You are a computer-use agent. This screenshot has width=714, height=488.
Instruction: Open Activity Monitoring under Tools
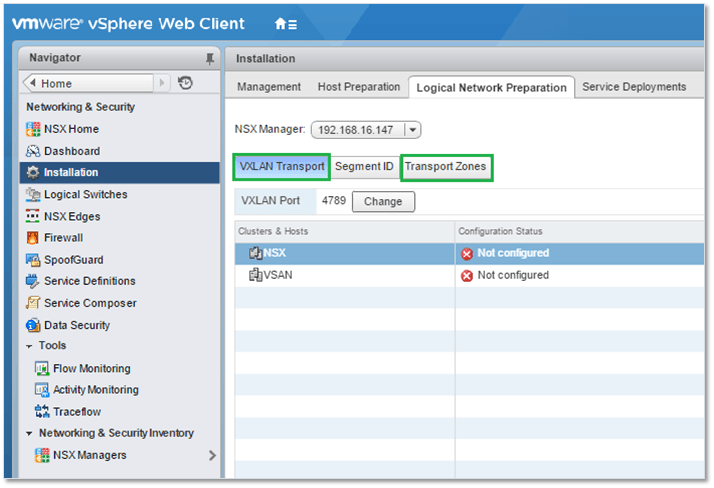pyautogui.click(x=96, y=390)
